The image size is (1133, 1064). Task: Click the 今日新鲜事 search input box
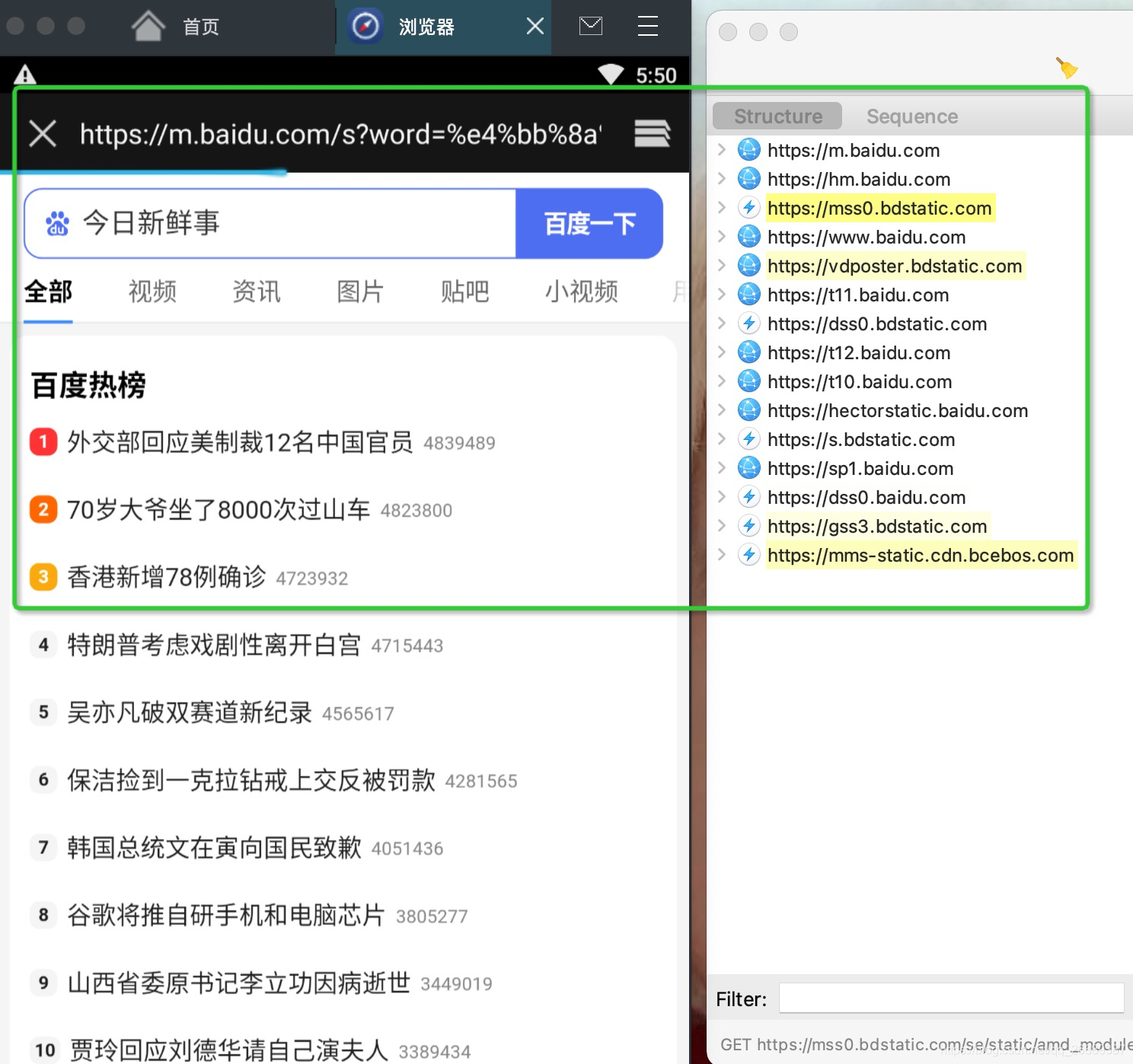click(270, 224)
